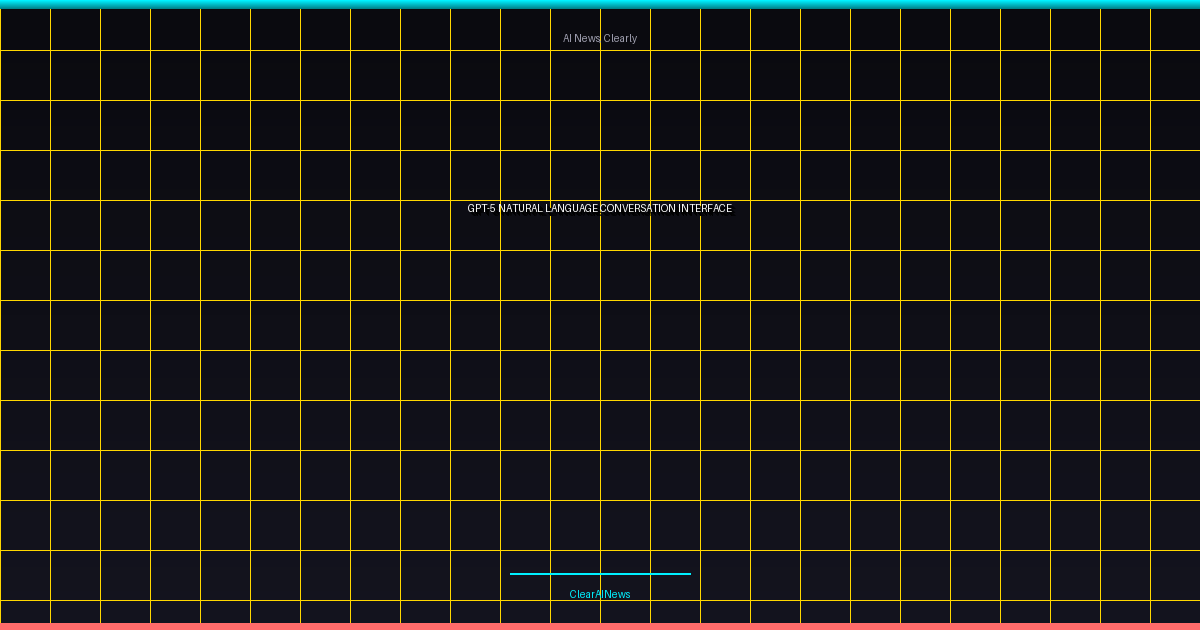
Task: Click the word INTERFACE in the title
Action: click(x=705, y=208)
